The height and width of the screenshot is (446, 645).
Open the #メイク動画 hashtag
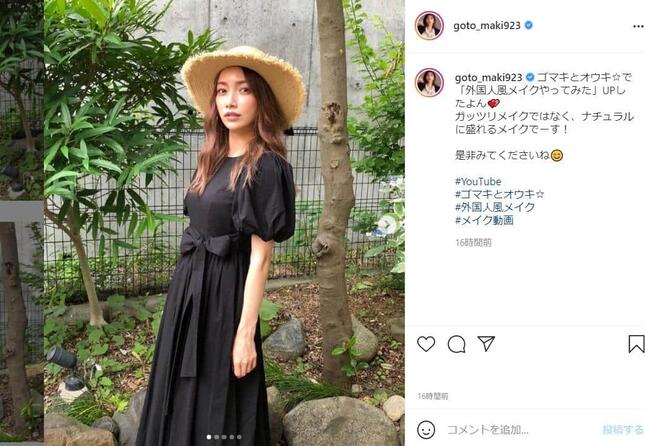coord(484,220)
